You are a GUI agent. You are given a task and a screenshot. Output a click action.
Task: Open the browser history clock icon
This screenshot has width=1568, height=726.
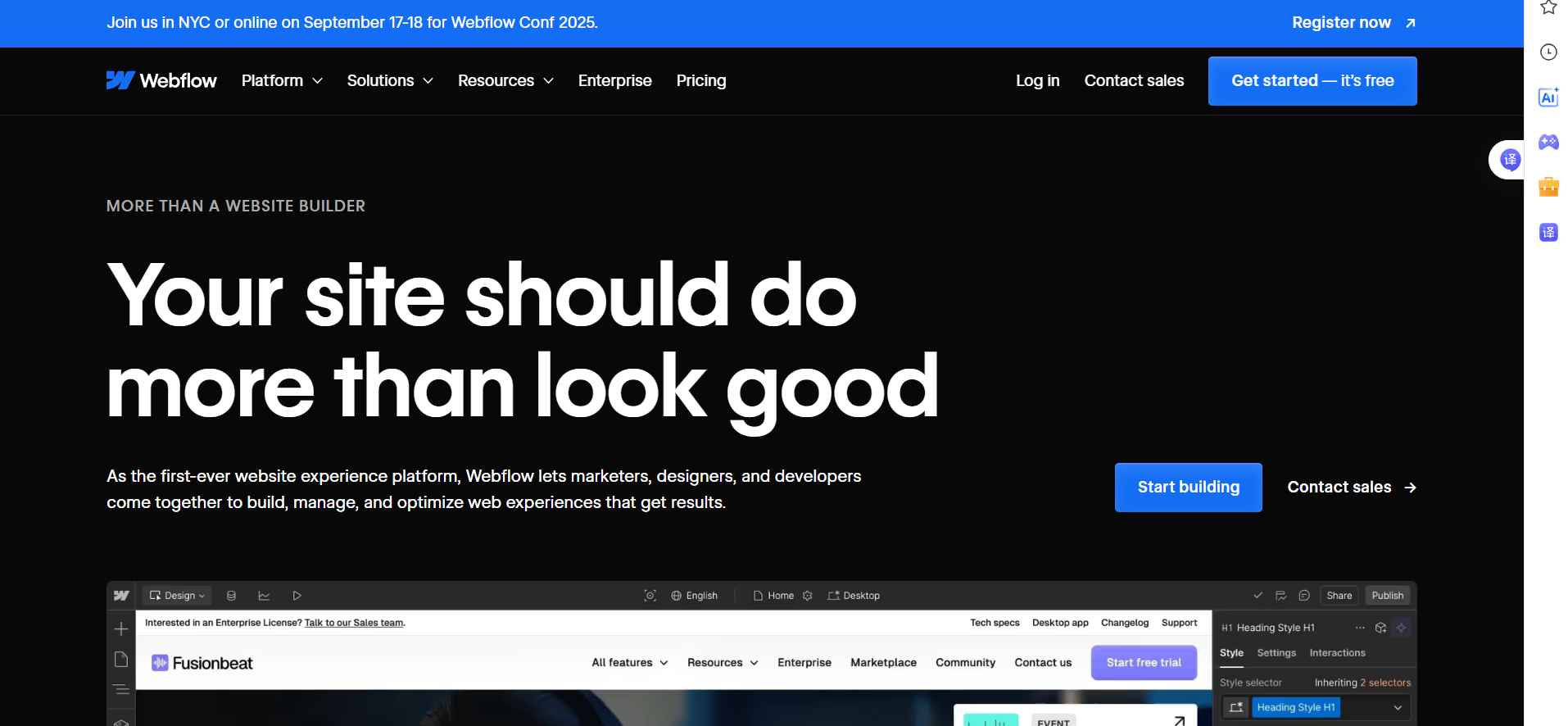point(1548,52)
